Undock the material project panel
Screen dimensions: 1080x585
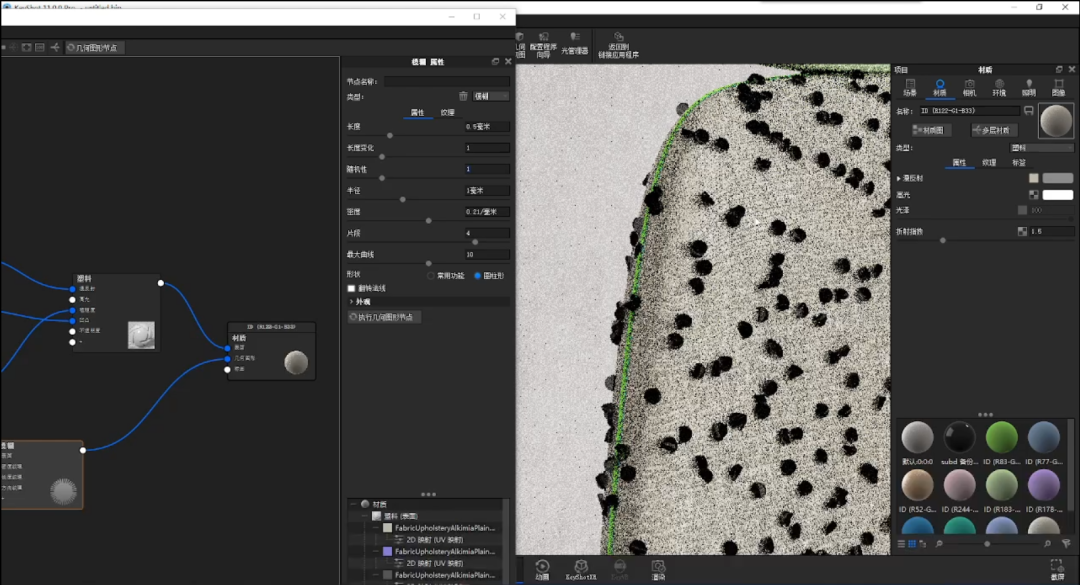tap(1059, 70)
